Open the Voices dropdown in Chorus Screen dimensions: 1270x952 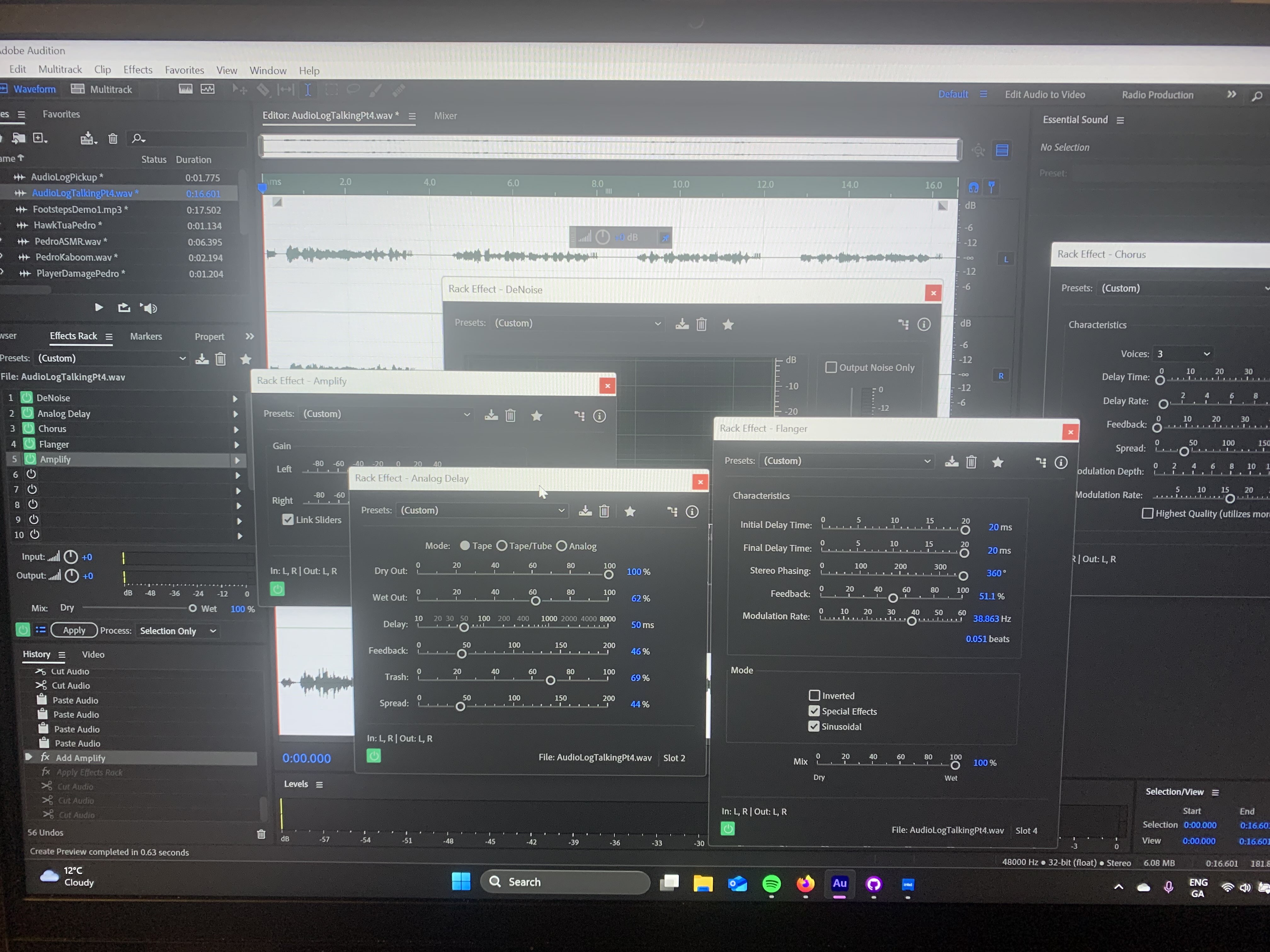[1183, 354]
